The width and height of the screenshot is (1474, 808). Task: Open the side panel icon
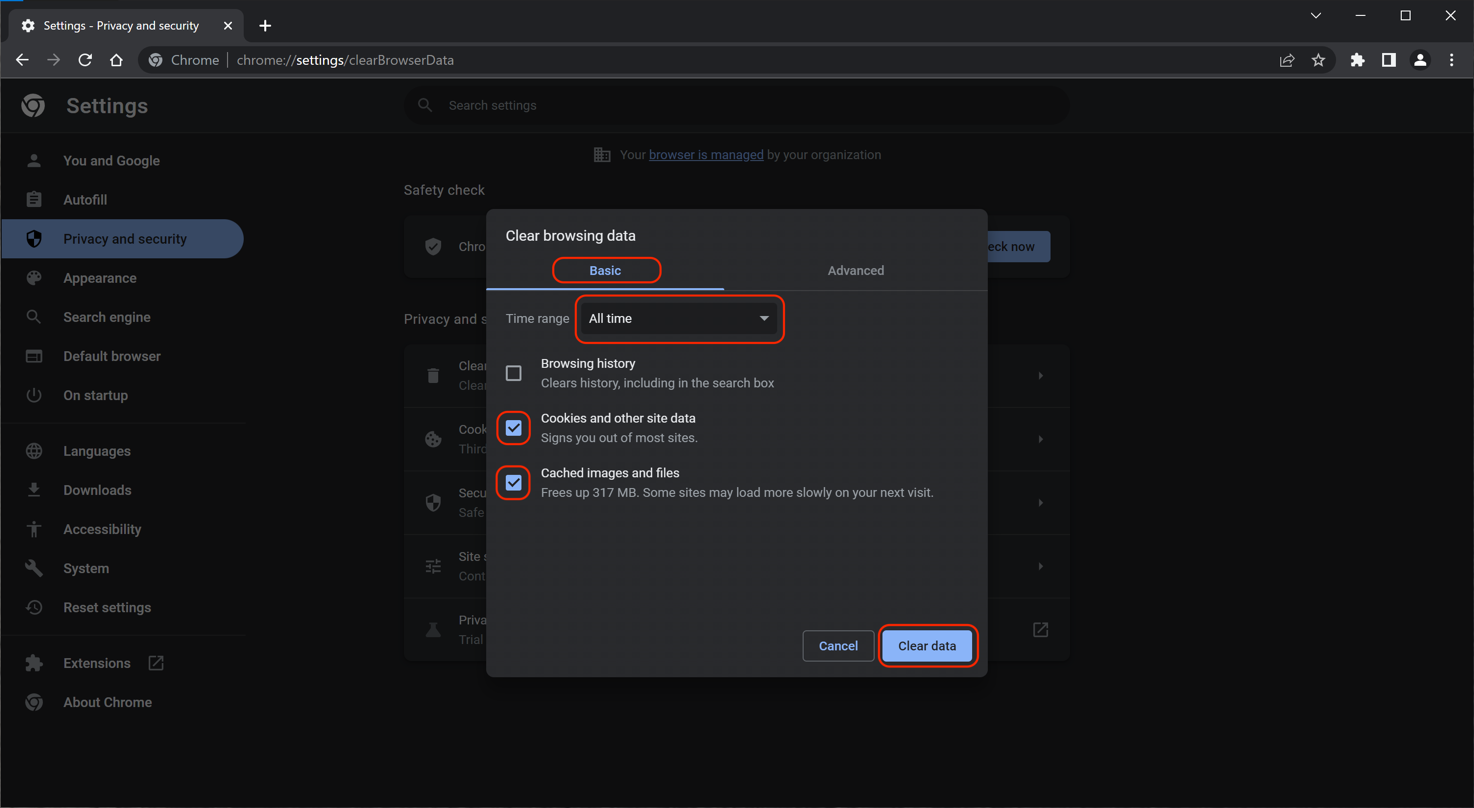(x=1388, y=60)
